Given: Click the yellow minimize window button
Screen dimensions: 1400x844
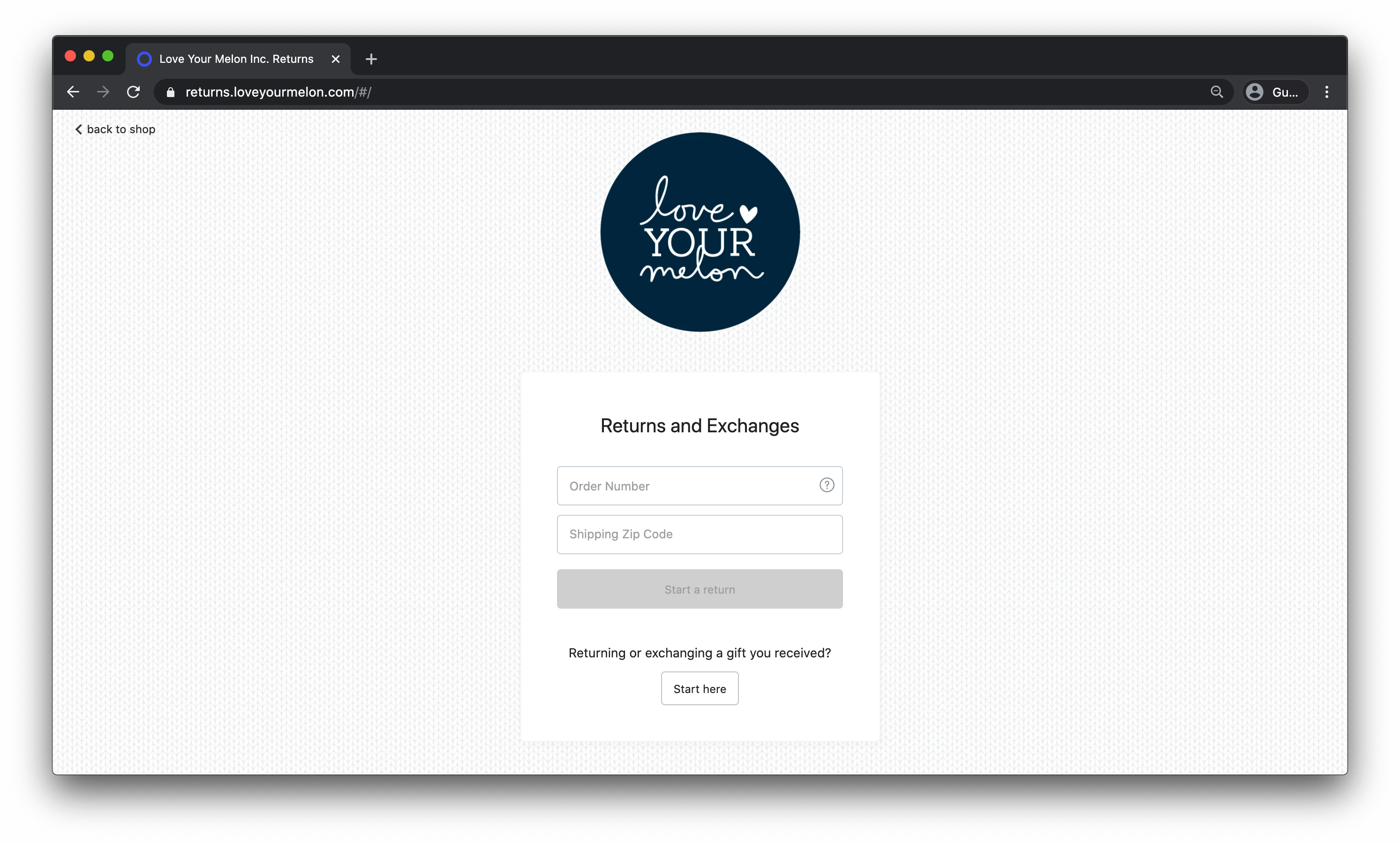Looking at the screenshot, I should [89, 56].
